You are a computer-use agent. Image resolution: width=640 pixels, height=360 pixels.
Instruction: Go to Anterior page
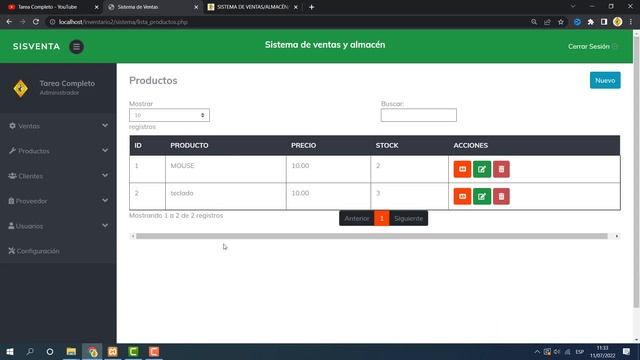tap(356, 218)
